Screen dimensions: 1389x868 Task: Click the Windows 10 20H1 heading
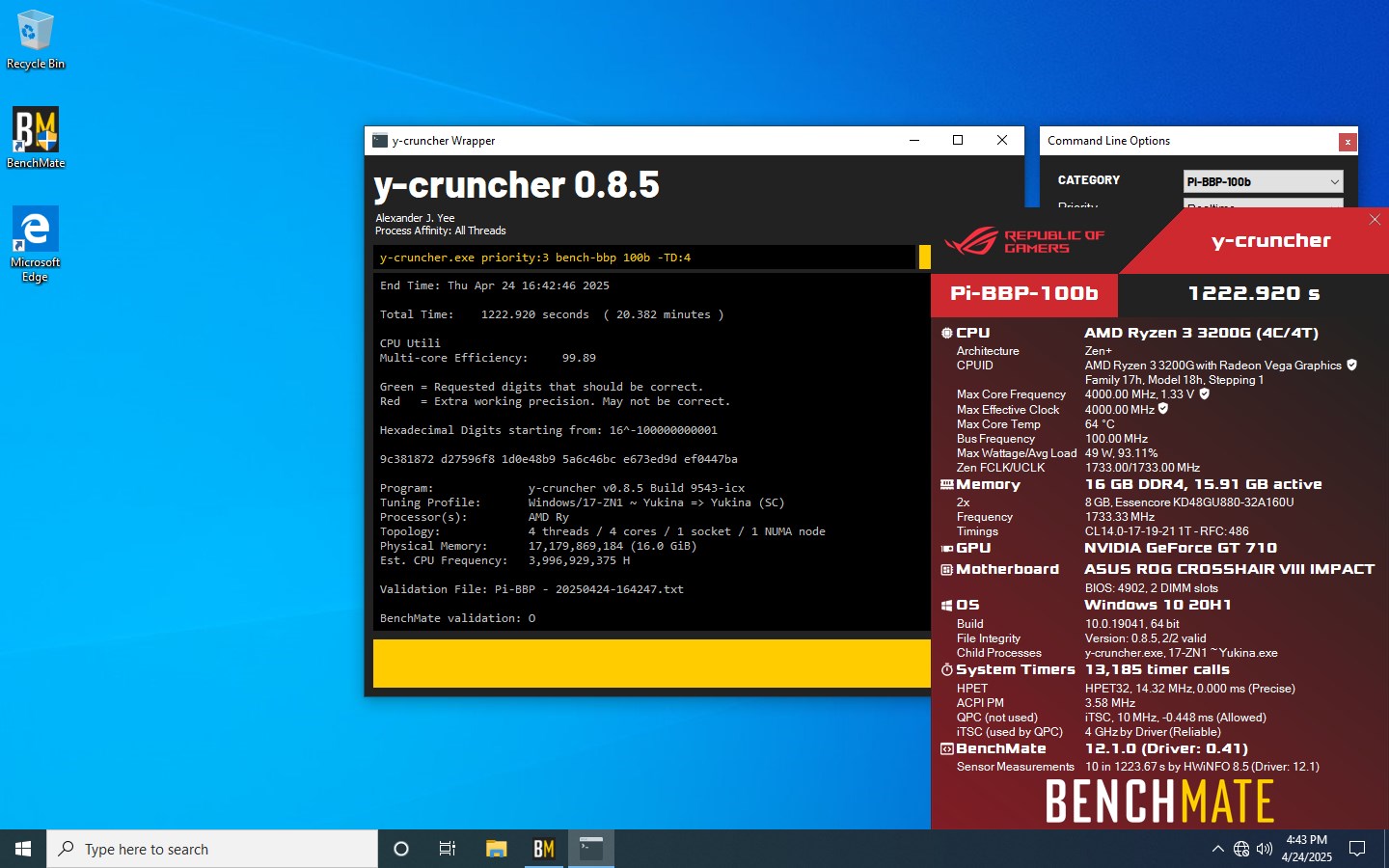1157,606
